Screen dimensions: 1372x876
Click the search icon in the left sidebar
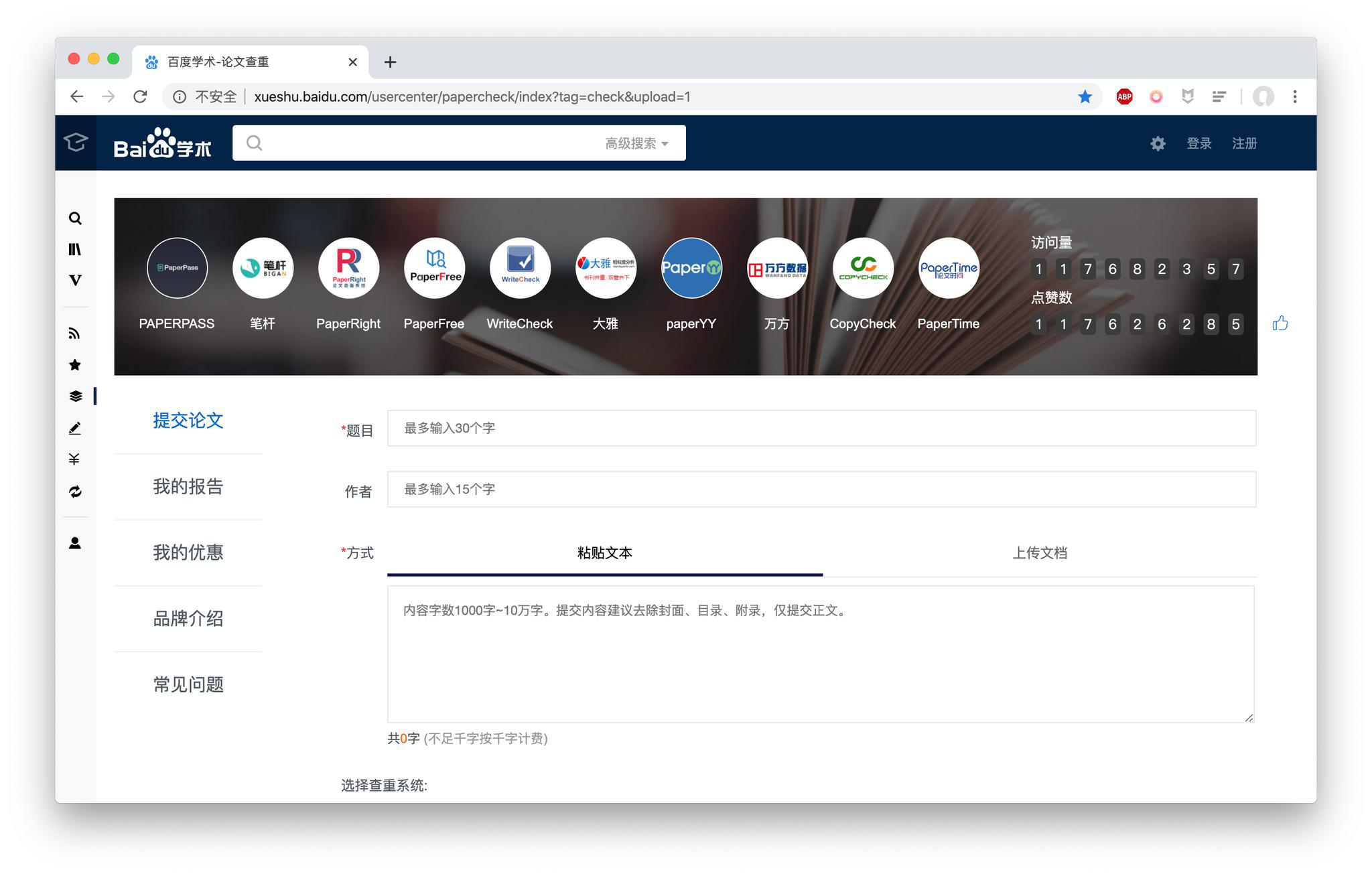click(x=75, y=218)
